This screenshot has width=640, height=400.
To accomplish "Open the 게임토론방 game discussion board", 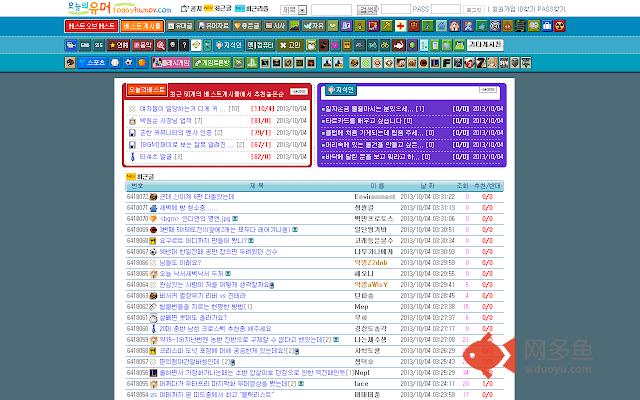I will click(x=212, y=62).
